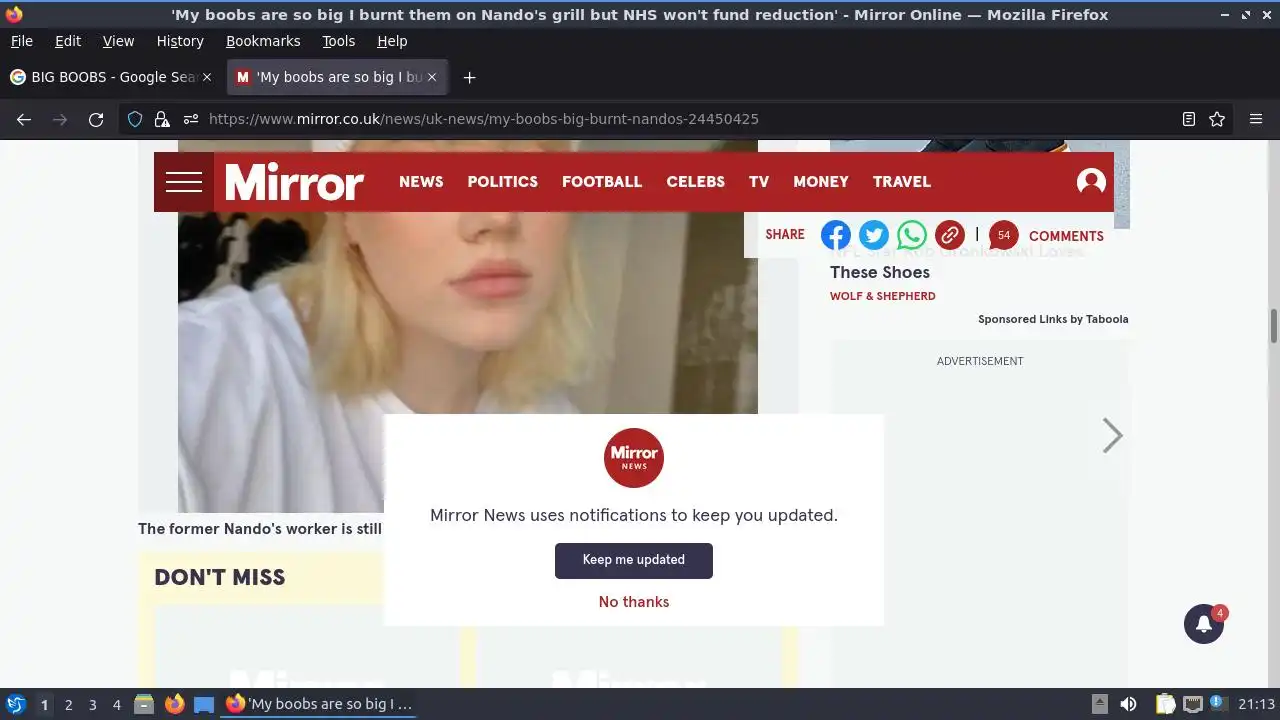Screen dimensions: 1280x720
Task: Go to the CELEBS section
Action: 696,182
